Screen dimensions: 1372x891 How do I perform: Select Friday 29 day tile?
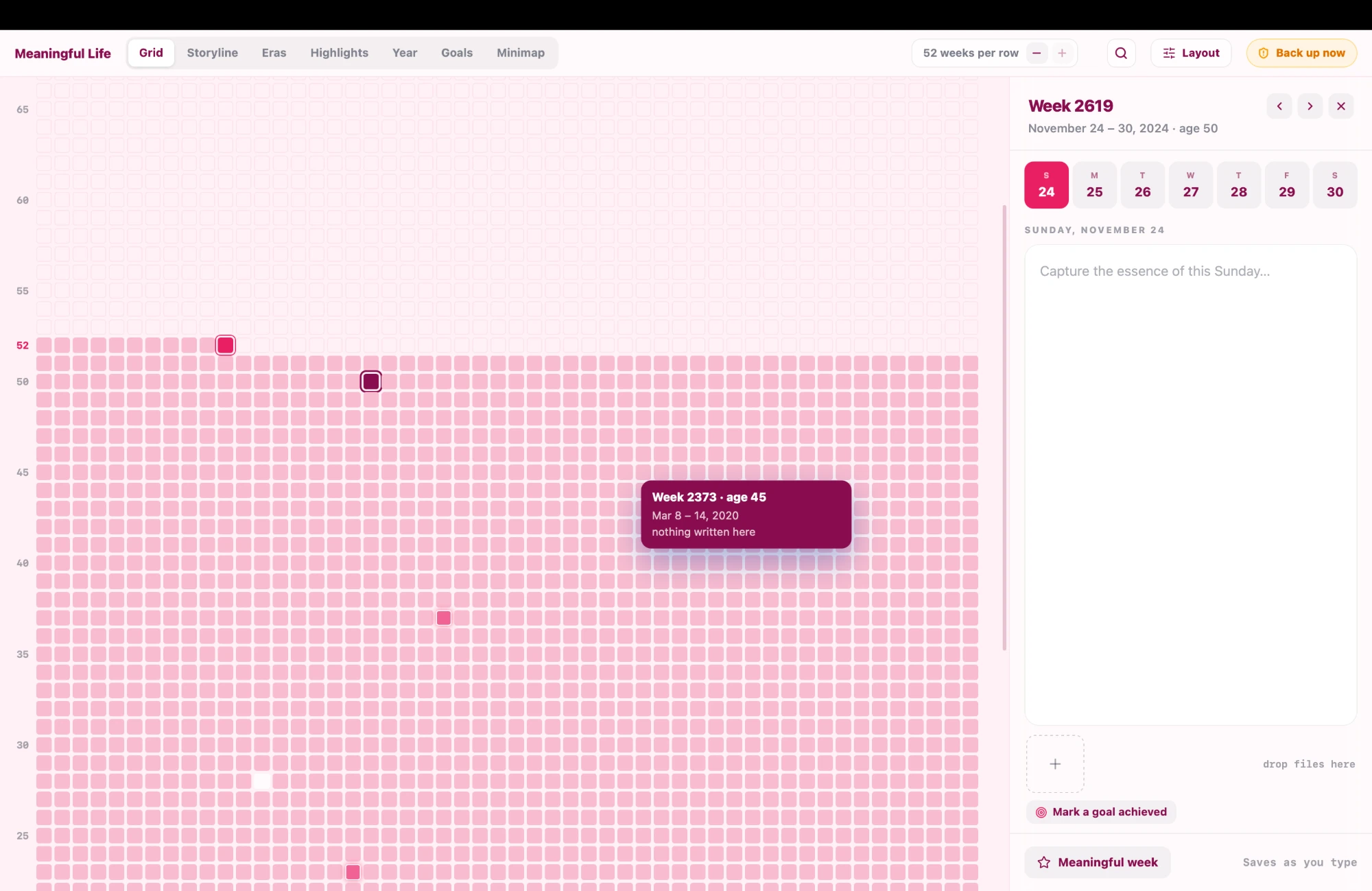click(1287, 185)
